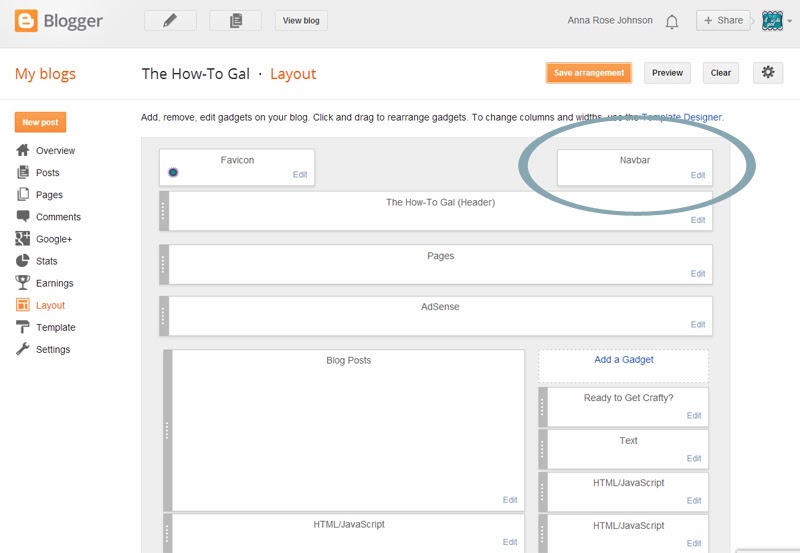Click the Earnings trophy icon

[x=22, y=283]
